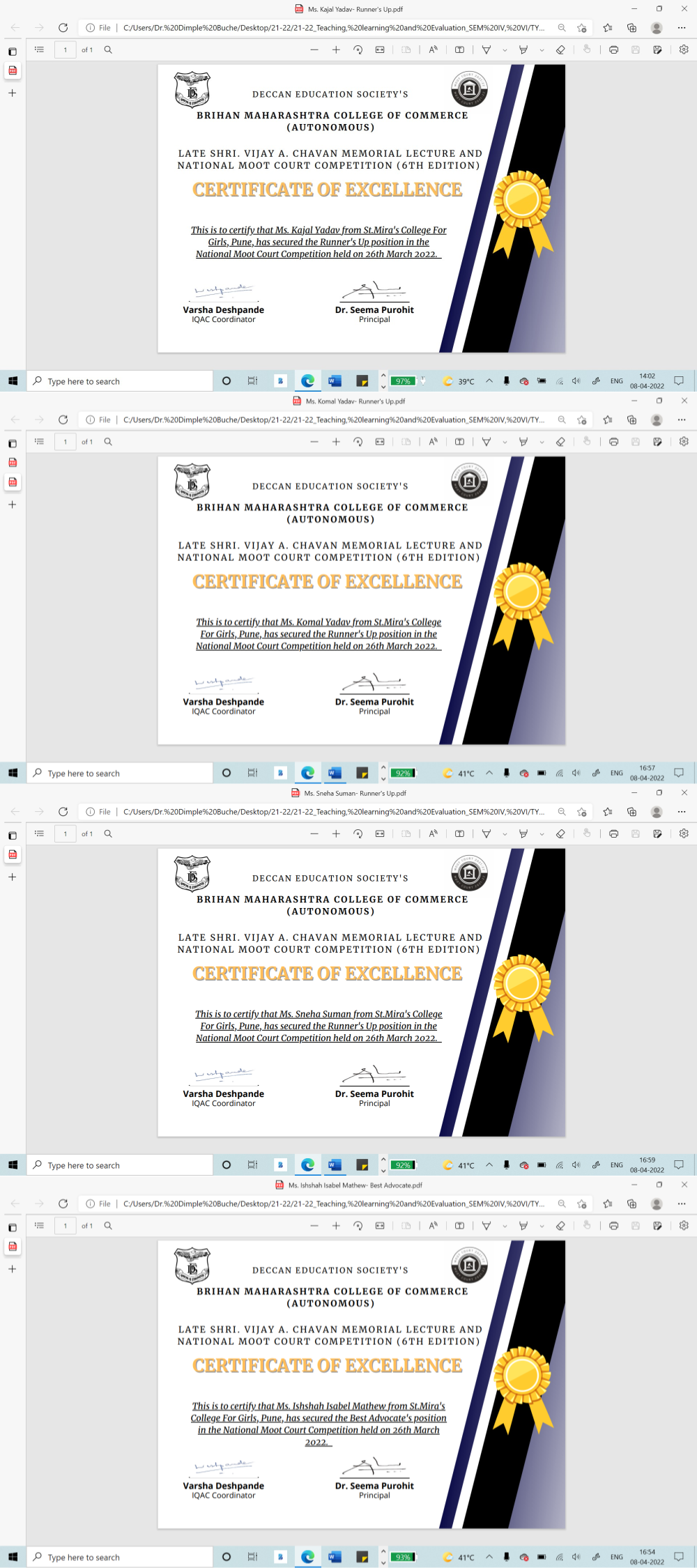Open Windows Start on taskbar showing 14:02

13,381
